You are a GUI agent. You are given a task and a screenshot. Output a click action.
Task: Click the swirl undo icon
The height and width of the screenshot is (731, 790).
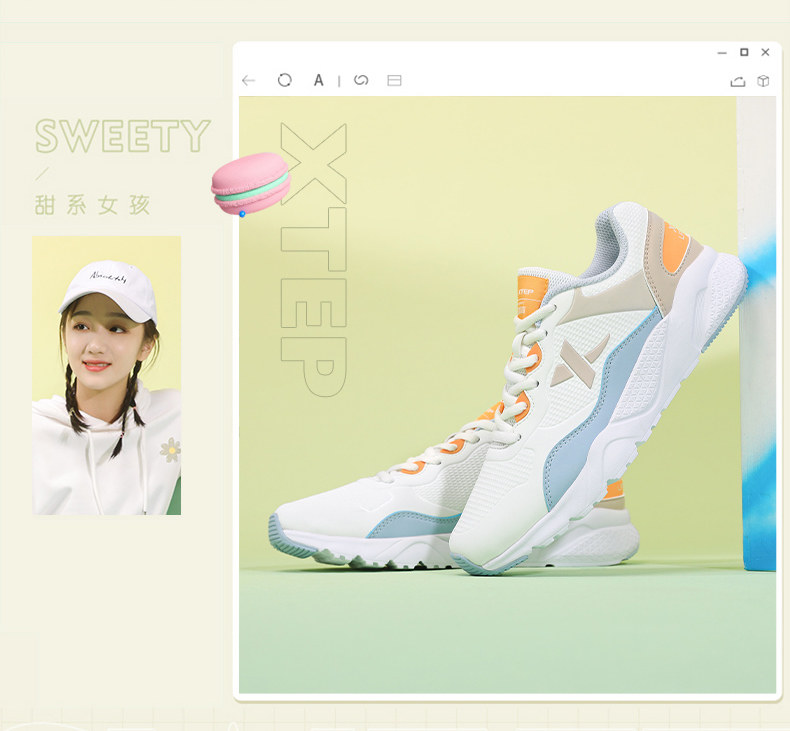coord(361,80)
